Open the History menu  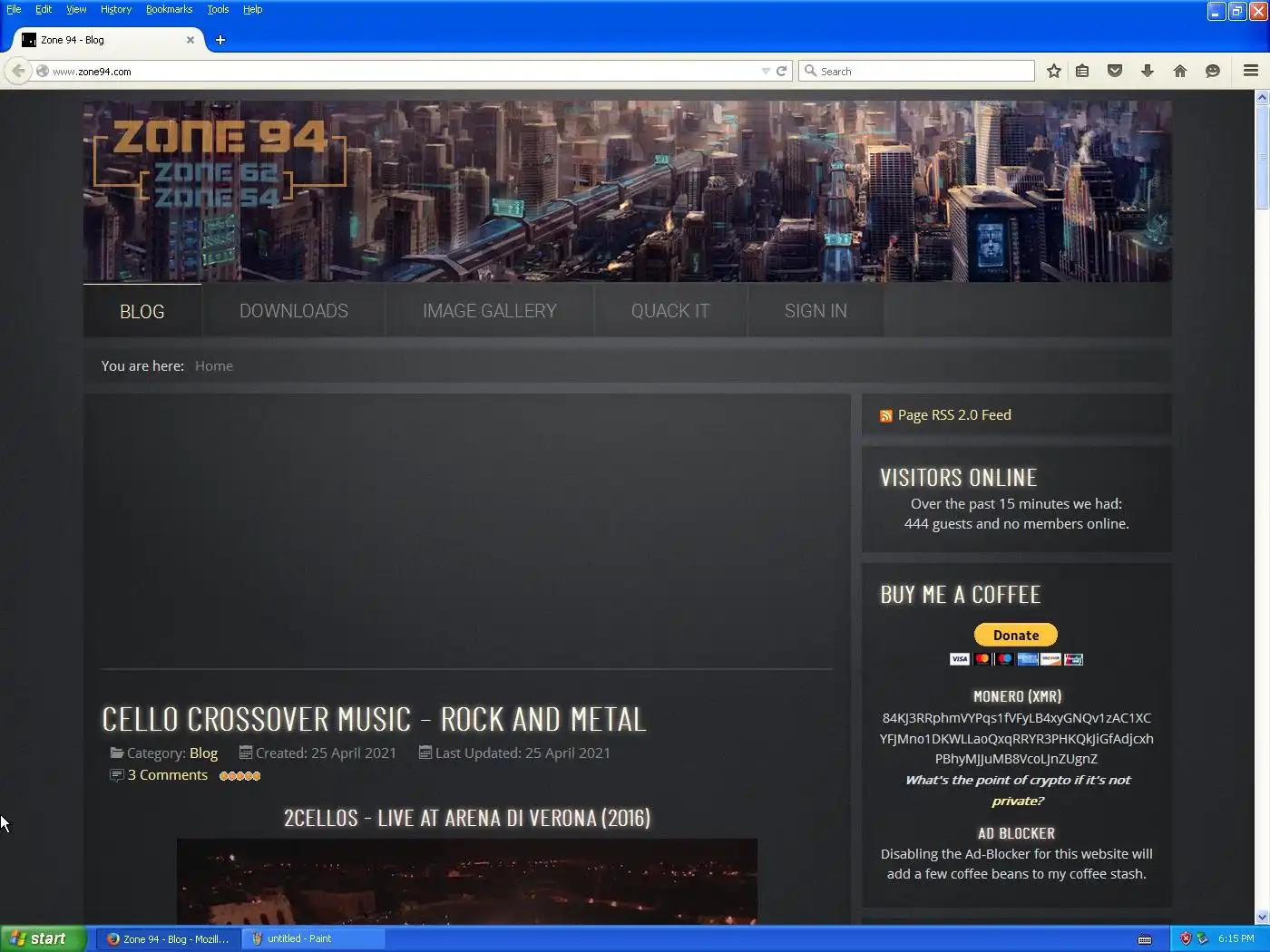[x=116, y=9]
